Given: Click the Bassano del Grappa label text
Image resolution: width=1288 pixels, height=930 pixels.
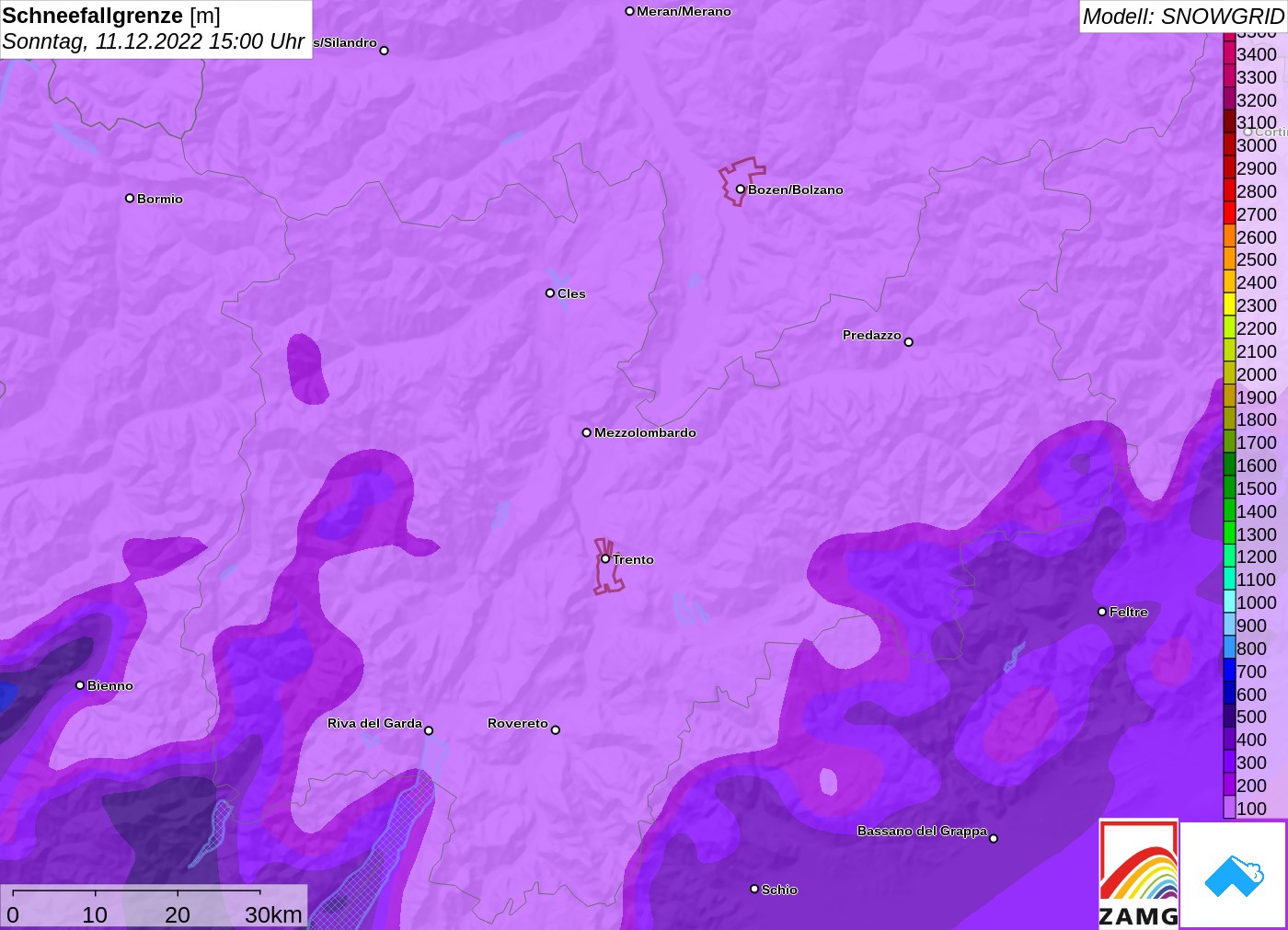Looking at the screenshot, I should tap(923, 831).
